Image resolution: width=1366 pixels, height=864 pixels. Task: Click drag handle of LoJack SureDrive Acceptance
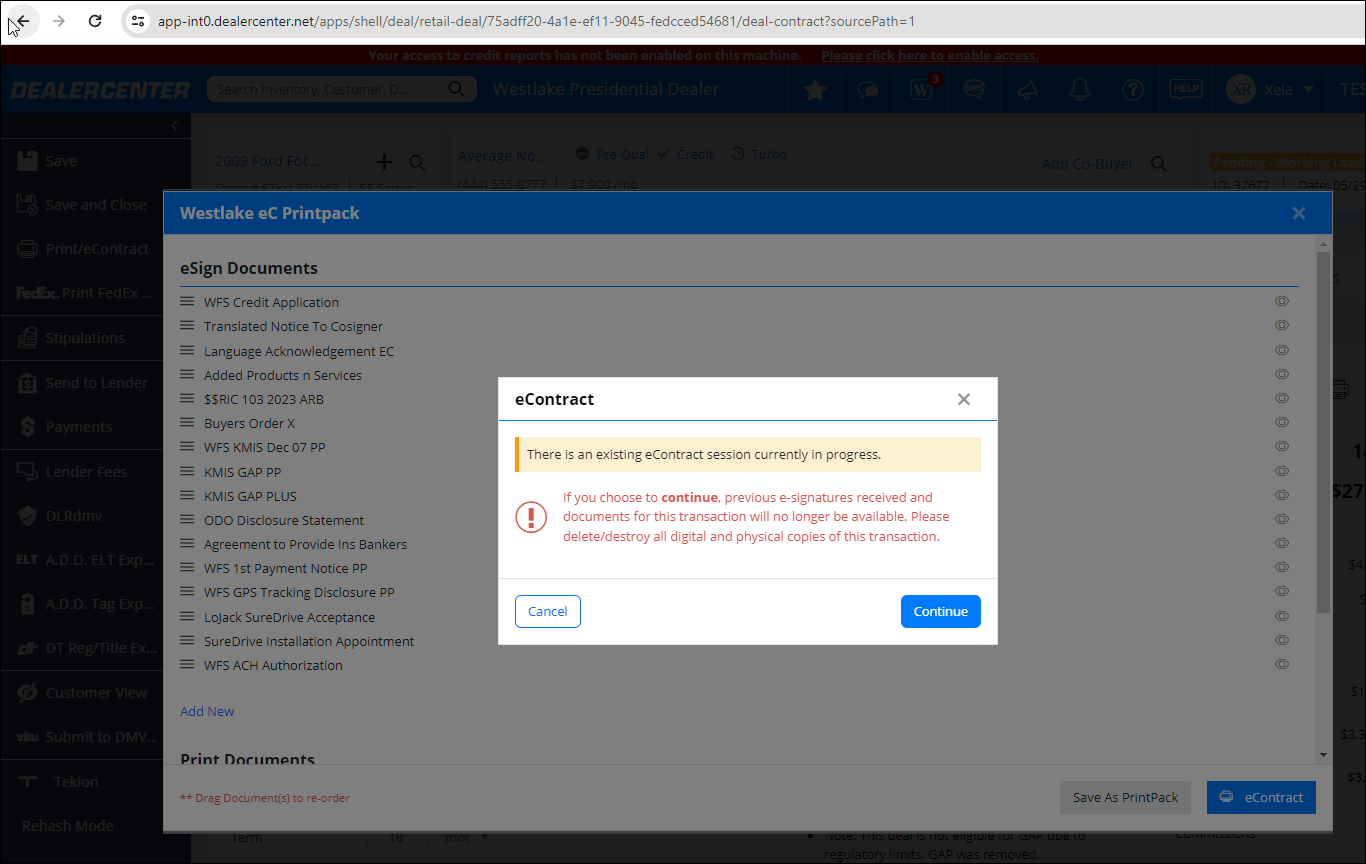point(186,616)
